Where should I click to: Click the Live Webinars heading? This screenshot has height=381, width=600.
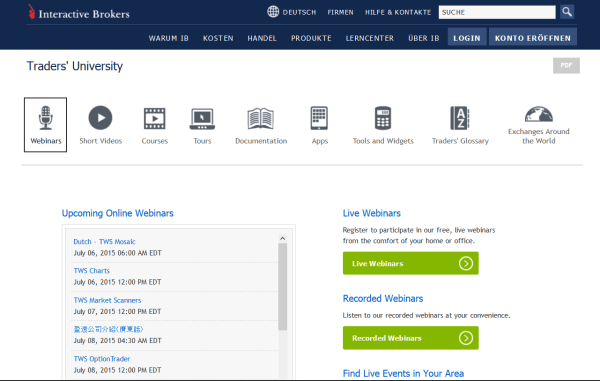tap(372, 213)
